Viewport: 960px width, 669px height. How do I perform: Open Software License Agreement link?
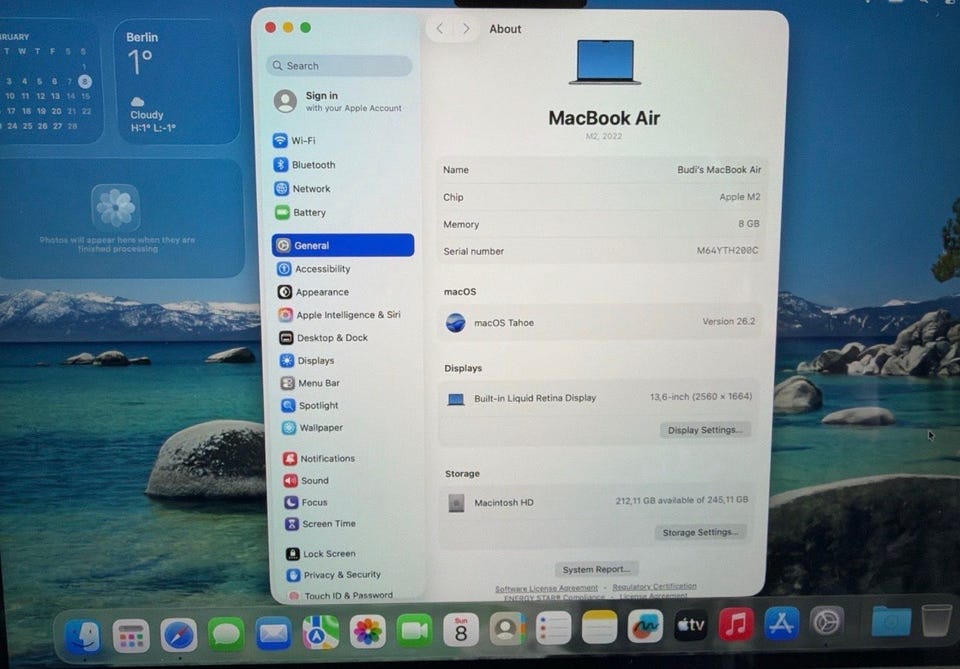point(546,588)
